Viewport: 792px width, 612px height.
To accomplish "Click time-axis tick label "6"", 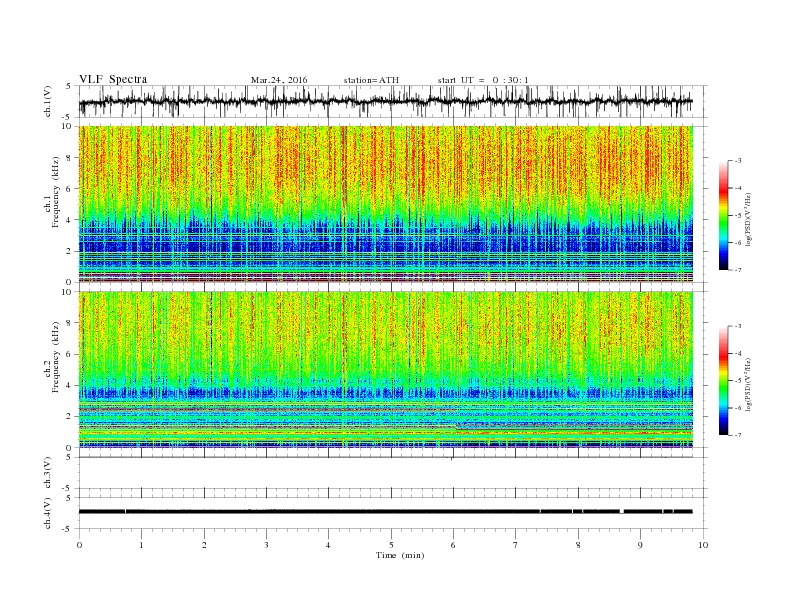I will pyautogui.click(x=453, y=545).
